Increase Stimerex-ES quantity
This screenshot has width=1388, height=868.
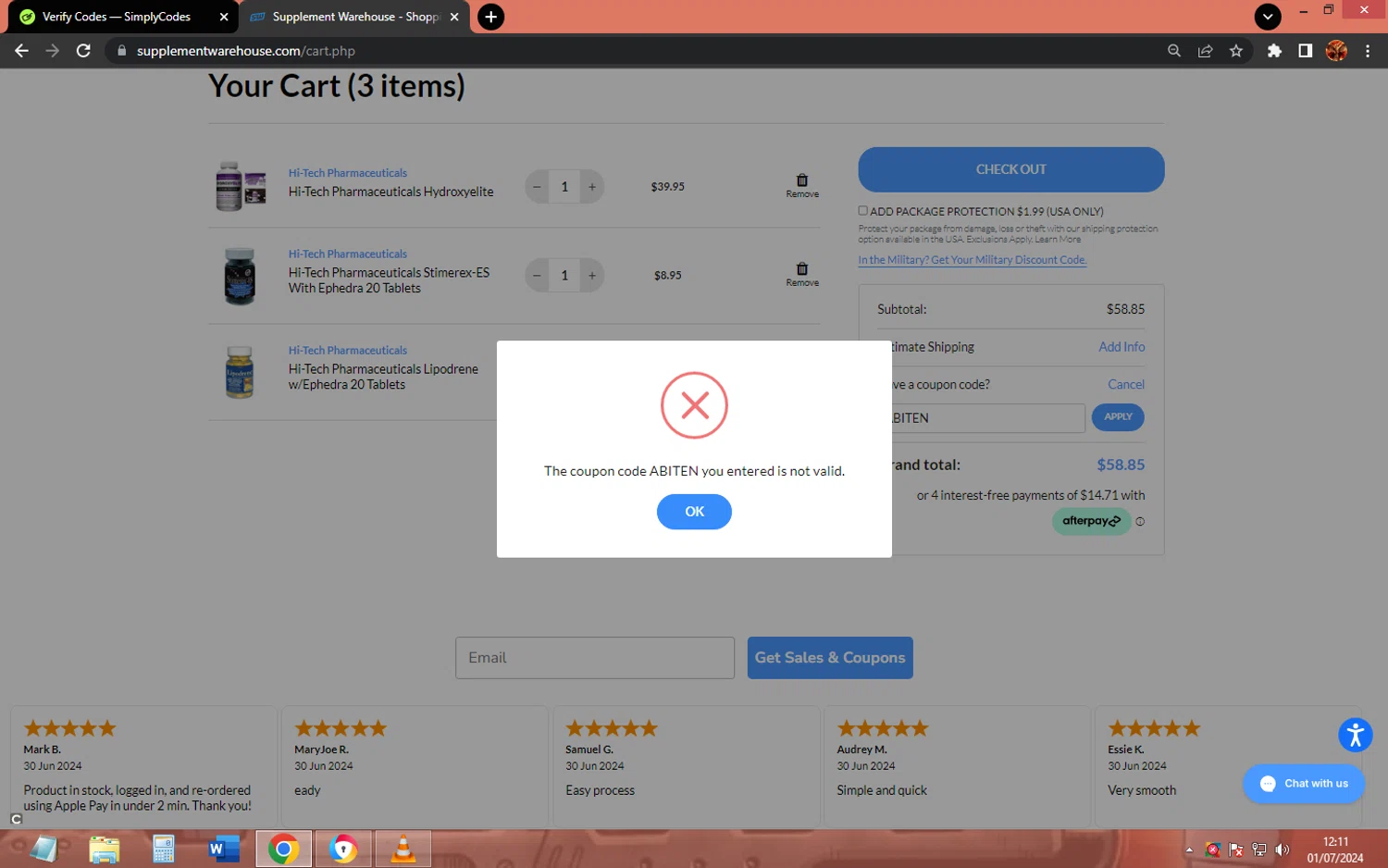[x=592, y=276]
